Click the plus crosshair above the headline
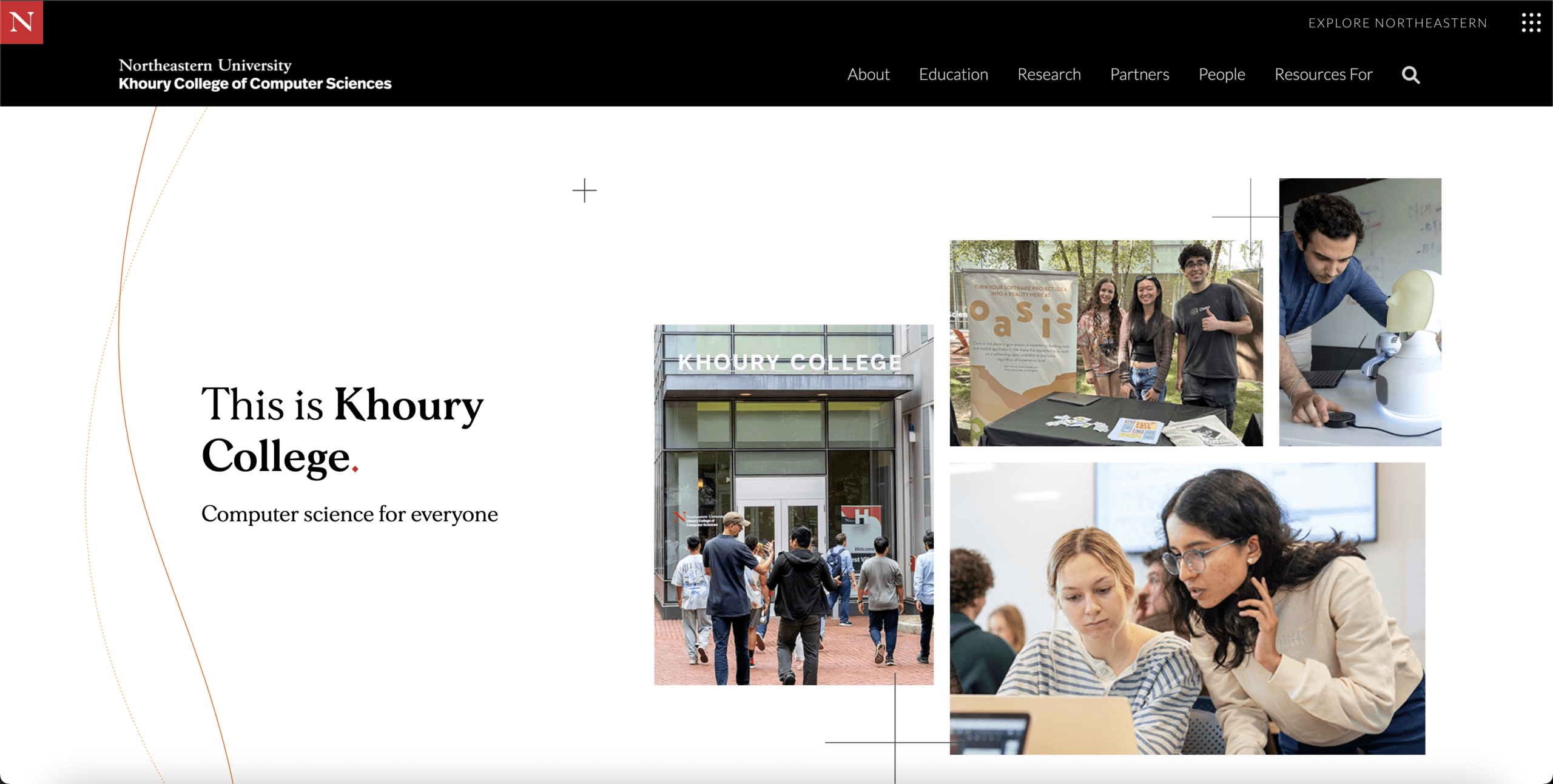Image resolution: width=1553 pixels, height=784 pixels. tap(584, 190)
